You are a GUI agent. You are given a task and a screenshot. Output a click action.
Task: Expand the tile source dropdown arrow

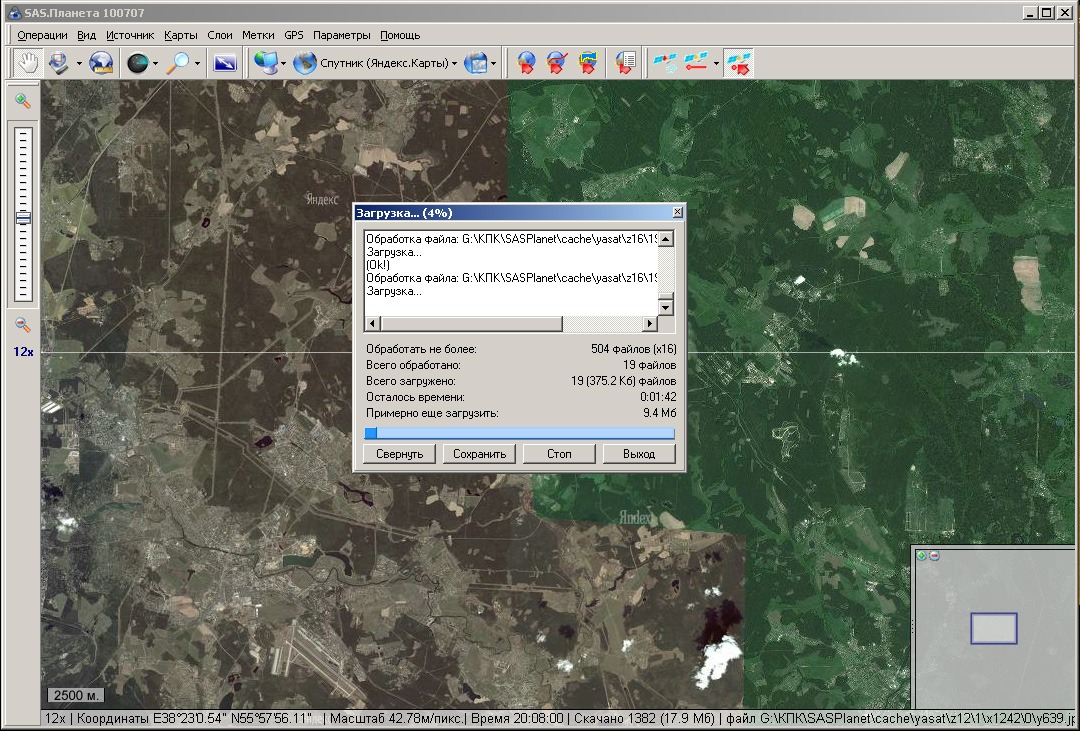283,63
